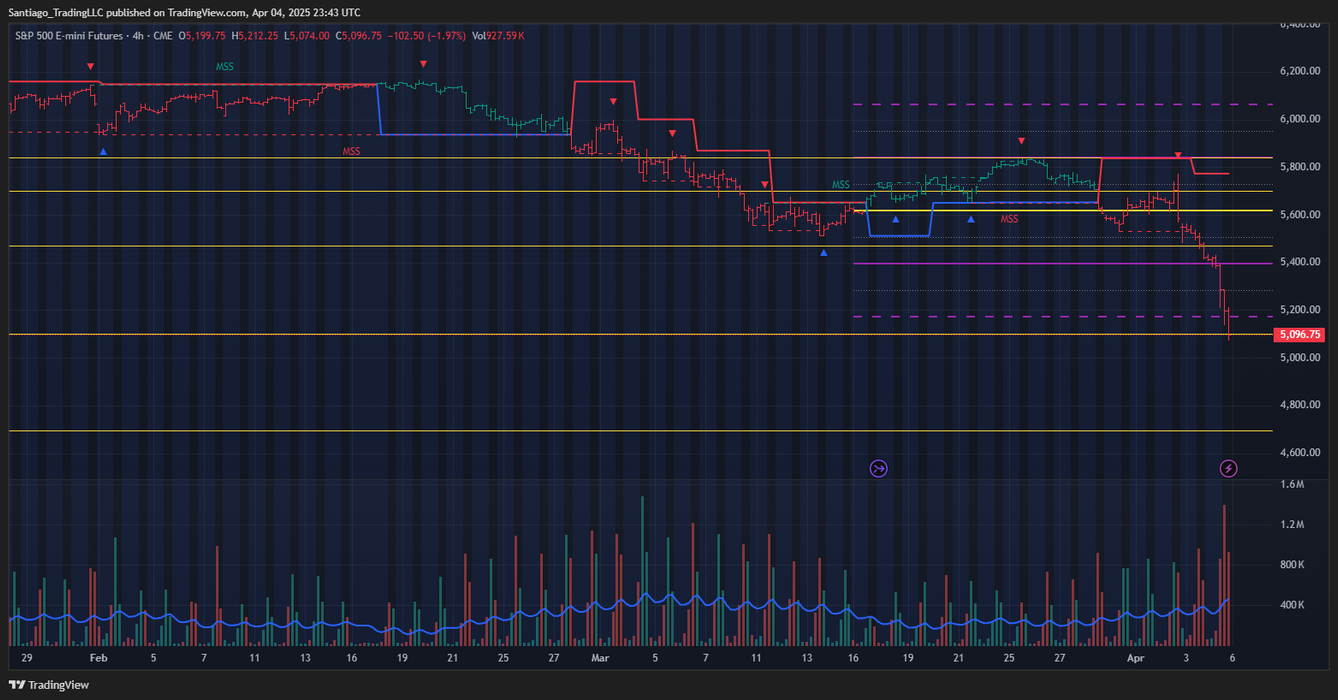
Task: Click the blue up-arrow marker near March 21
Action: (970, 217)
